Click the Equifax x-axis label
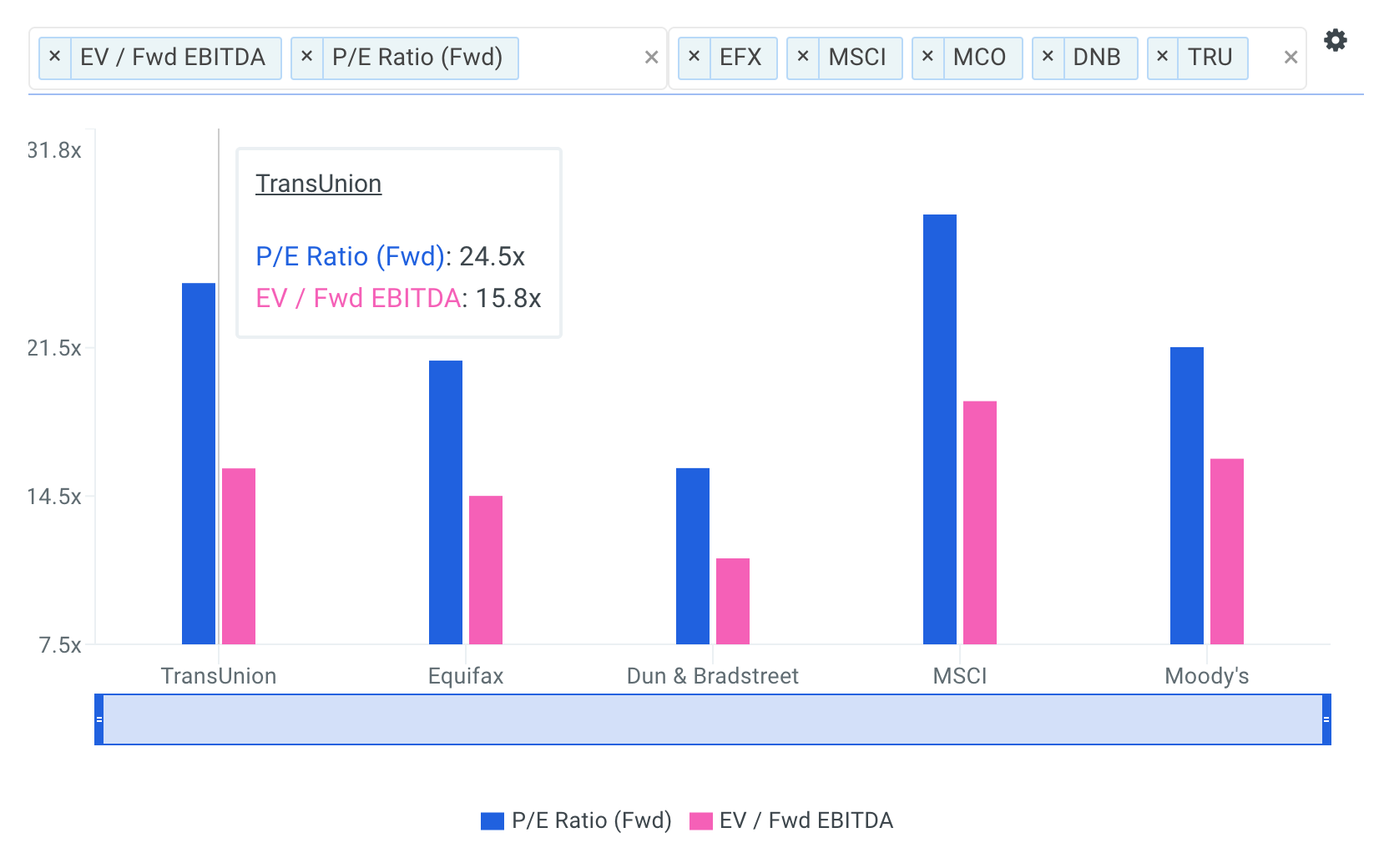This screenshot has height=868, width=1384. pos(466,676)
